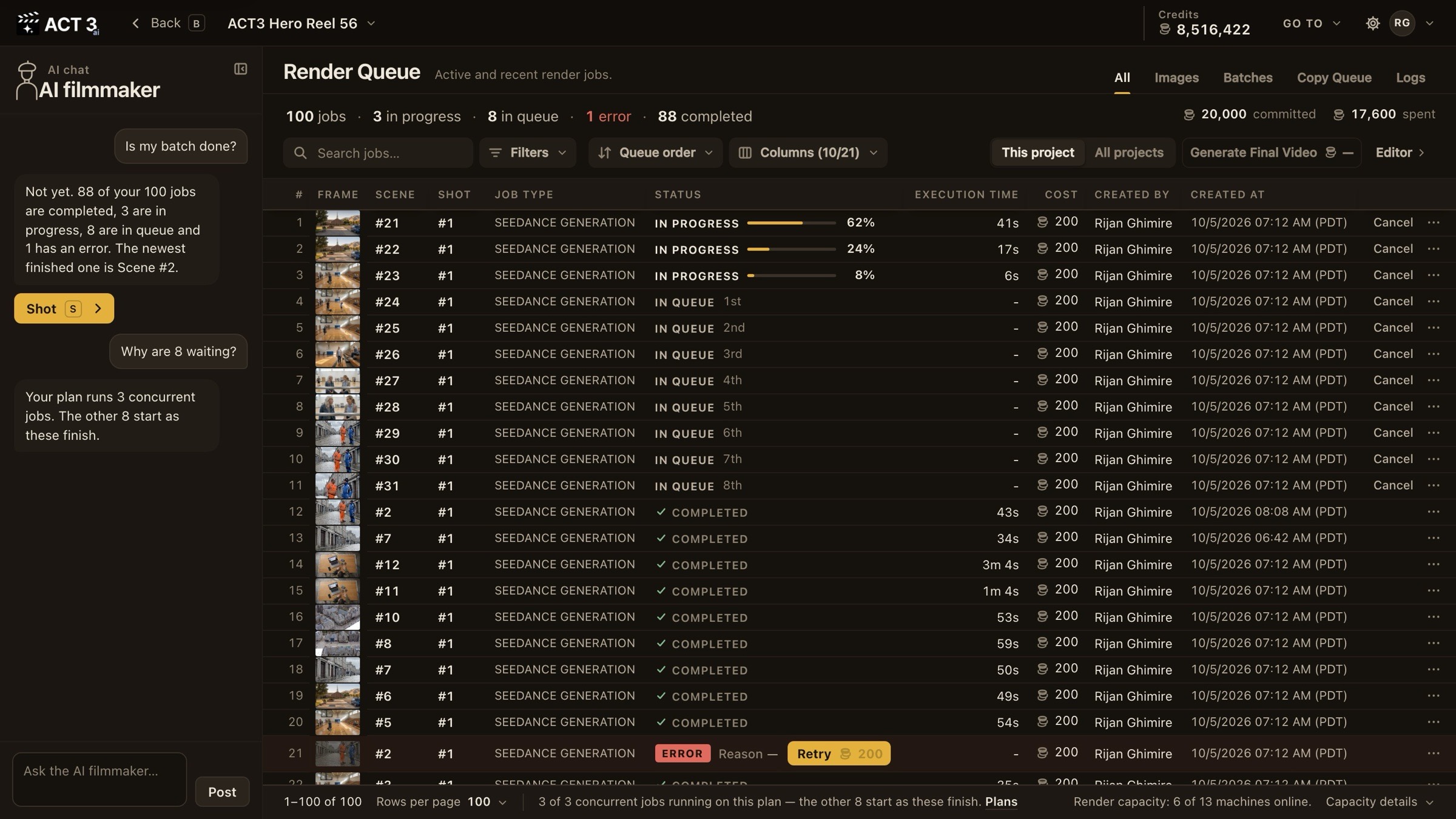The height and width of the screenshot is (819, 1456).
Task: Click the 62% progress bar of Scene #21
Action: pyautogui.click(x=791, y=223)
